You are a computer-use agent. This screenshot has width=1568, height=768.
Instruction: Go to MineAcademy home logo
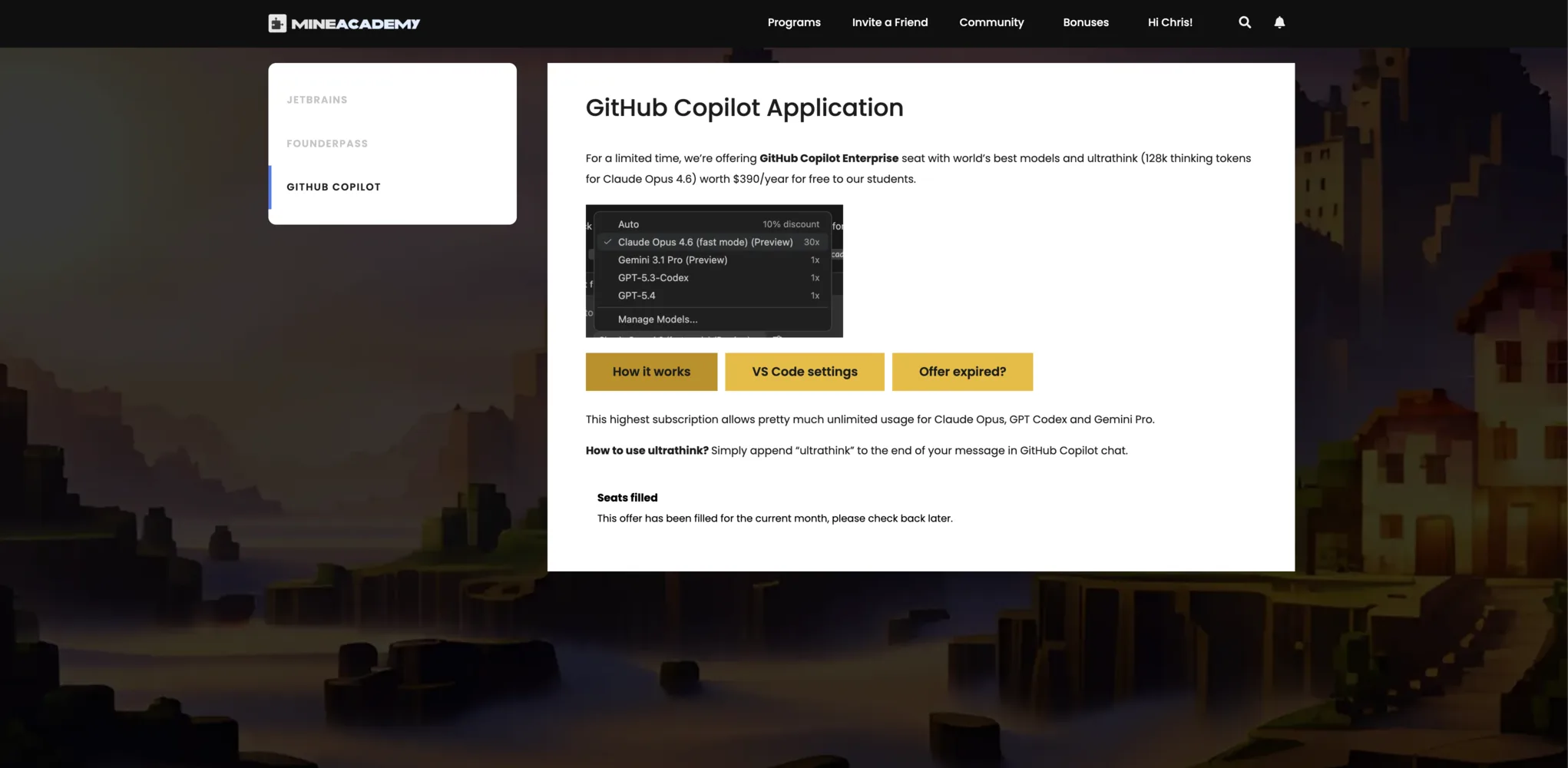pyautogui.click(x=344, y=23)
